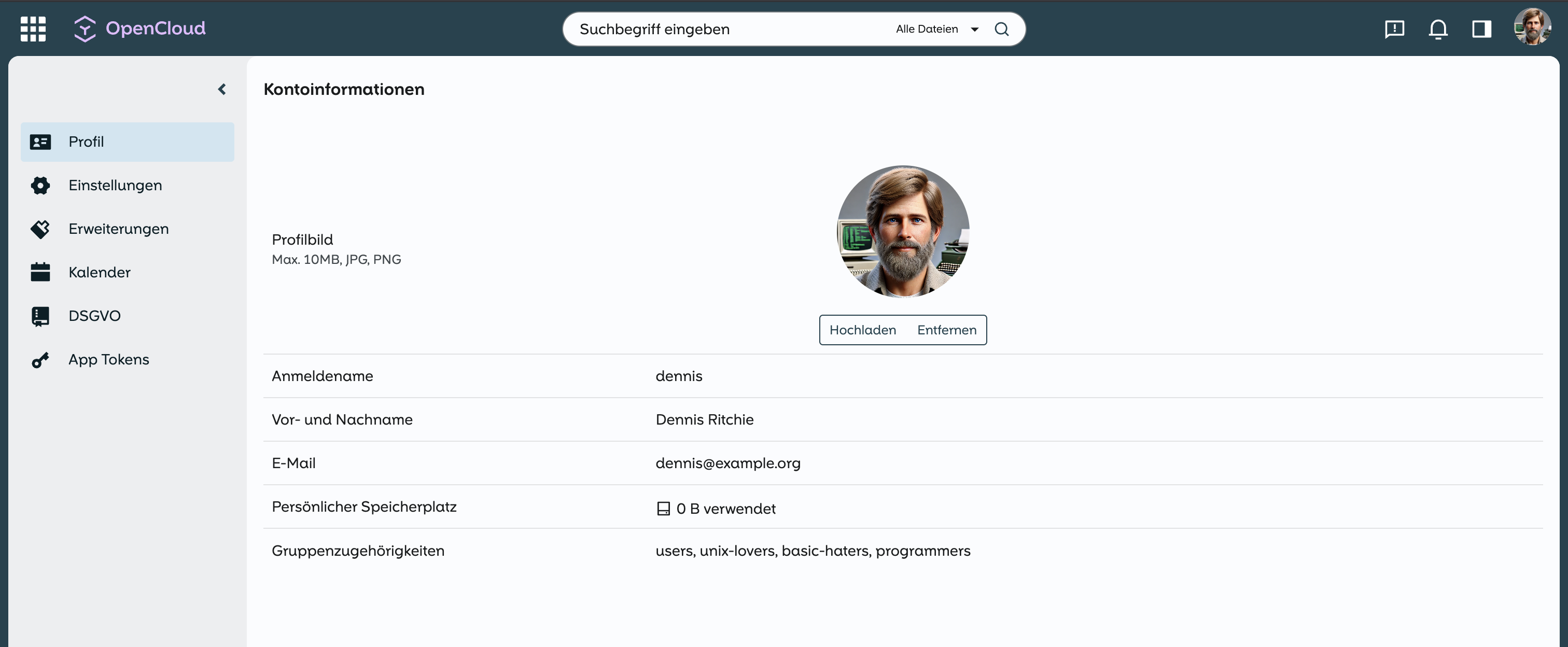
Task: Click the OpenCloud logo
Action: (140, 29)
